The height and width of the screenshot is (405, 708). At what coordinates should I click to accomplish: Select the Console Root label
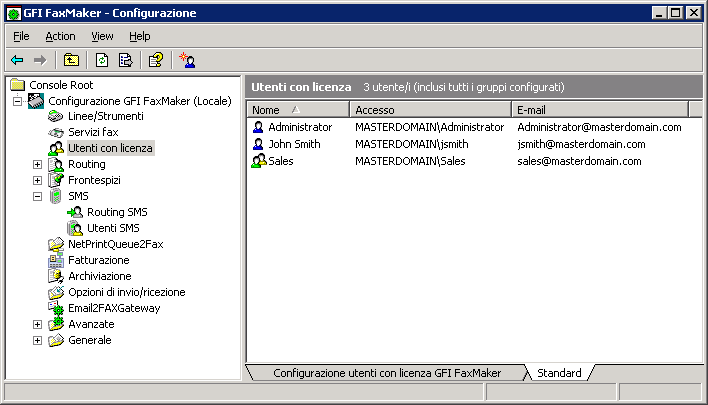pyautogui.click(x=61, y=85)
